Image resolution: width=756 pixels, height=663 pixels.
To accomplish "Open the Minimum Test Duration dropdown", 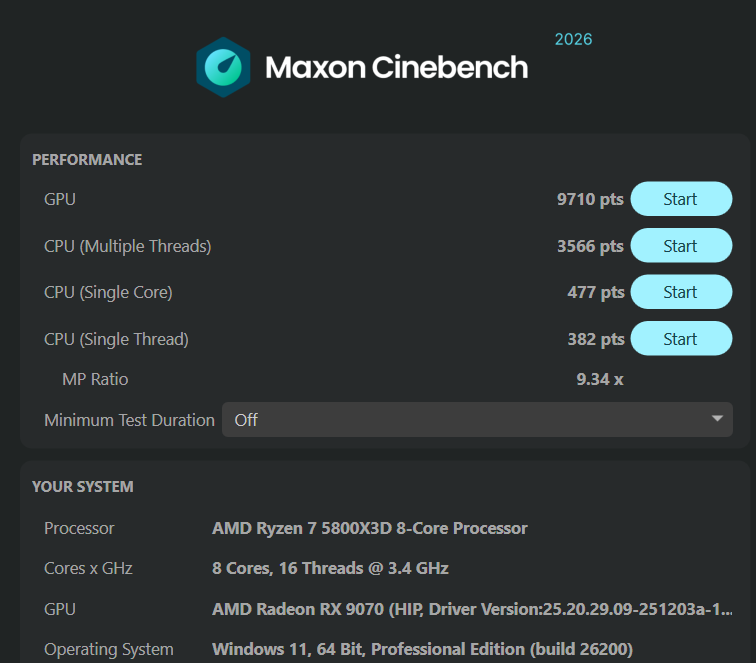I will (x=477, y=419).
